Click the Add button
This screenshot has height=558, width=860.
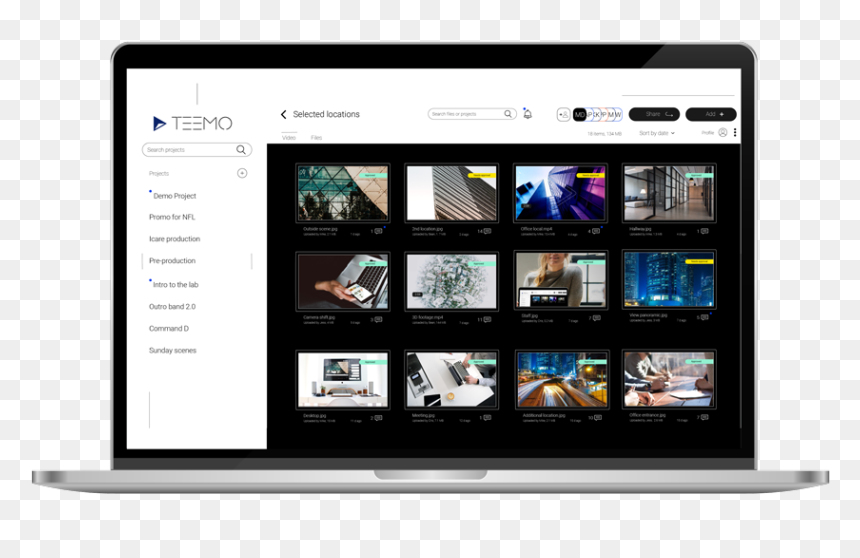(711, 114)
